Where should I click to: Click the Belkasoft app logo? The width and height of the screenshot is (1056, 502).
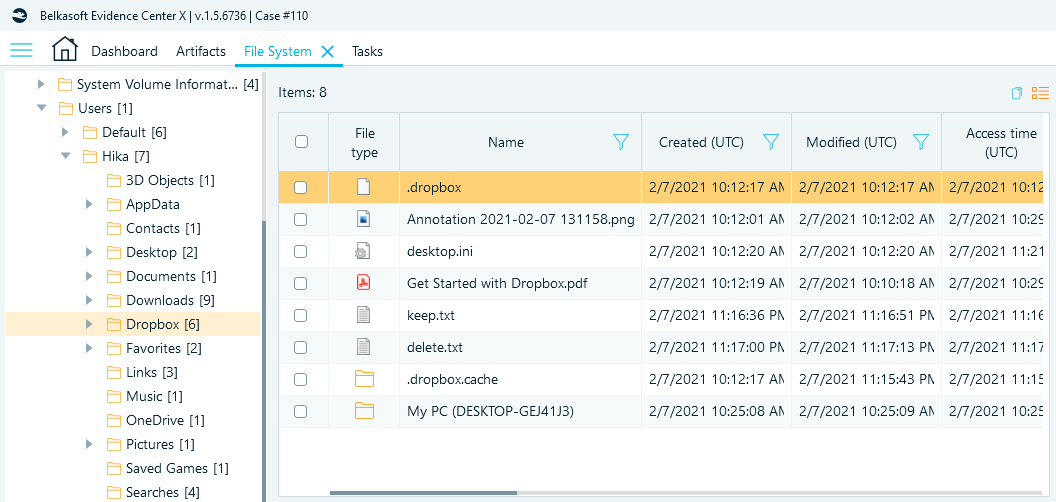pyautogui.click(x=19, y=15)
